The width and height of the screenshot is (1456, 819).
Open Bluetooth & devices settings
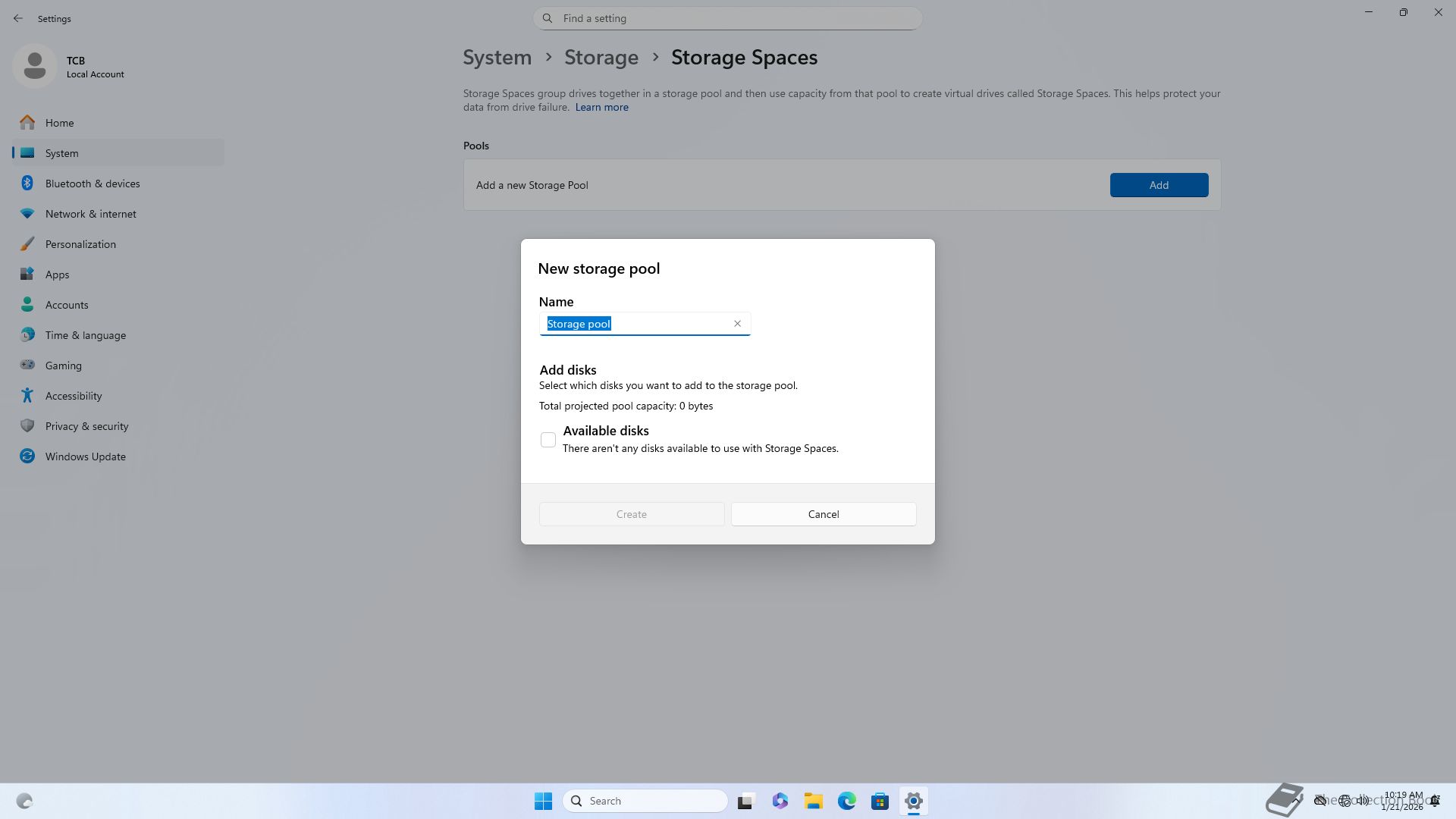(92, 184)
